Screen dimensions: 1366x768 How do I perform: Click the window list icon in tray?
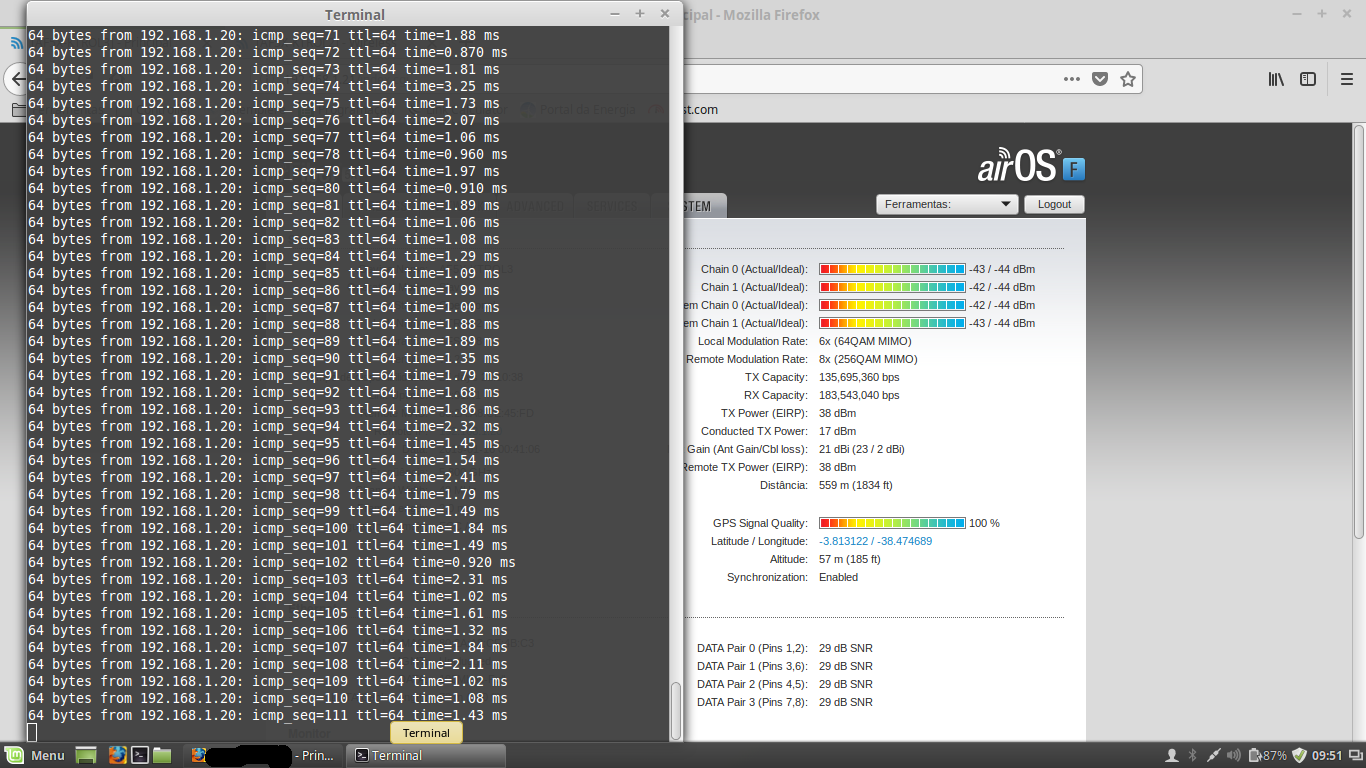click(x=1354, y=755)
